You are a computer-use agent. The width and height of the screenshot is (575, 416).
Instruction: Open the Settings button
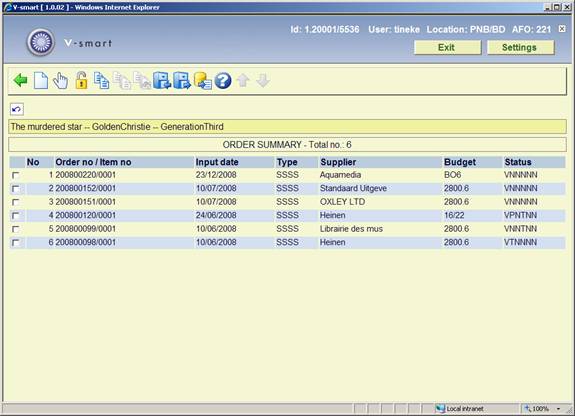pyautogui.click(x=520, y=47)
